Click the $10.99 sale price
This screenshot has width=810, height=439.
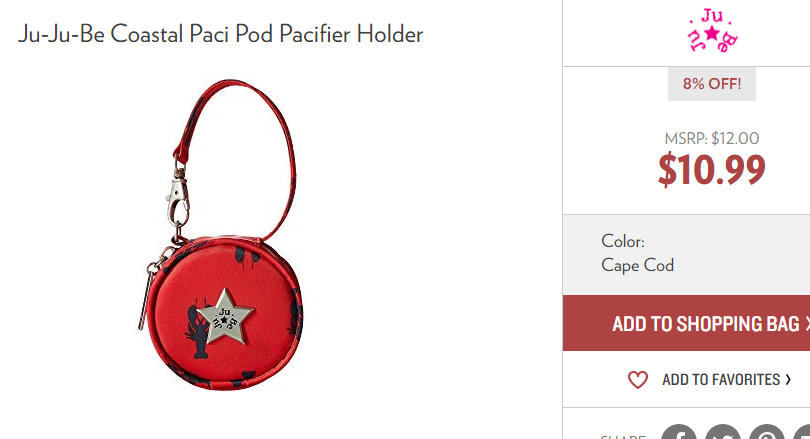(x=711, y=169)
